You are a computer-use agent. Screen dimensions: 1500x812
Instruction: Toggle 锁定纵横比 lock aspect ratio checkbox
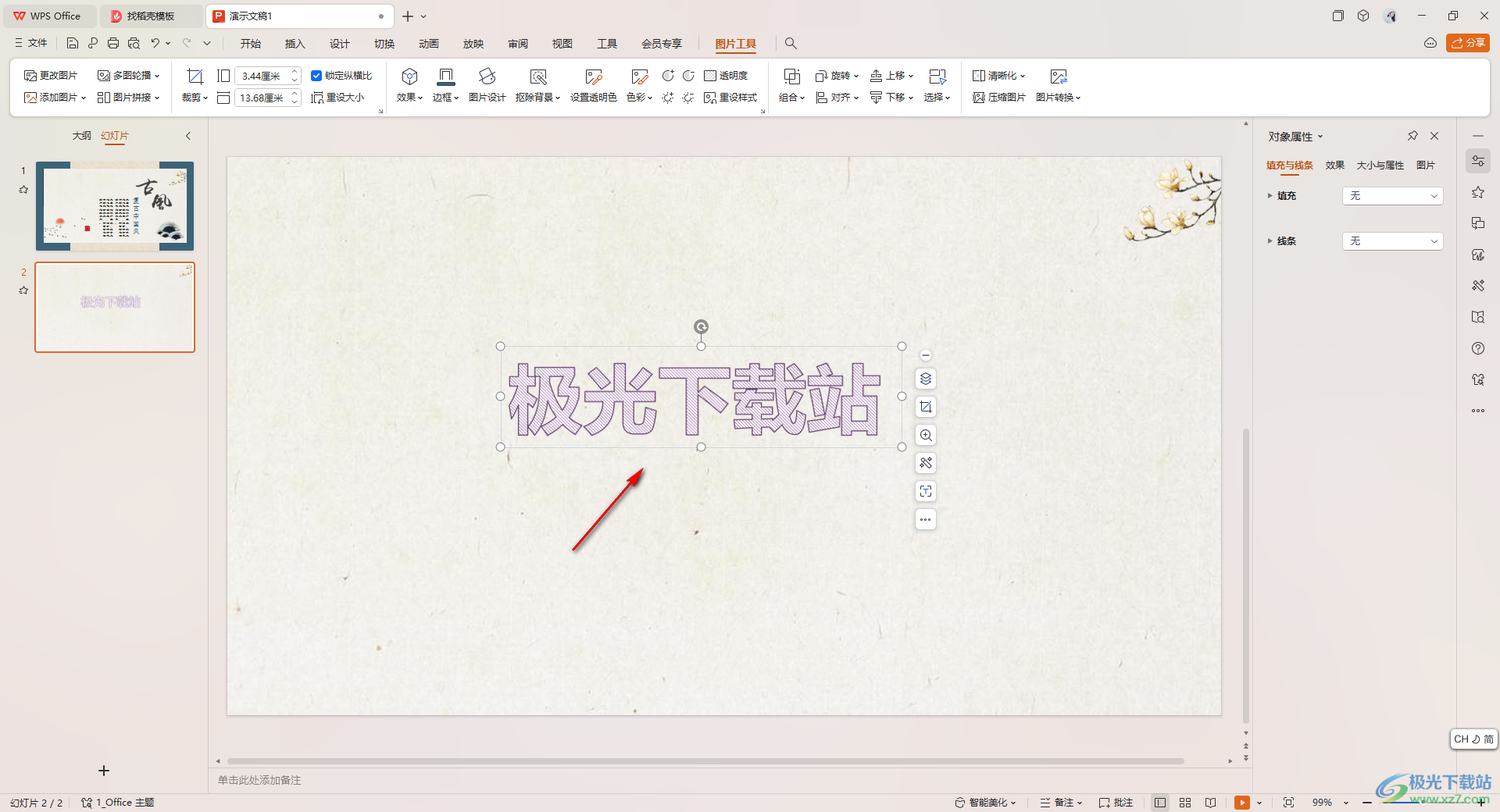coord(316,76)
